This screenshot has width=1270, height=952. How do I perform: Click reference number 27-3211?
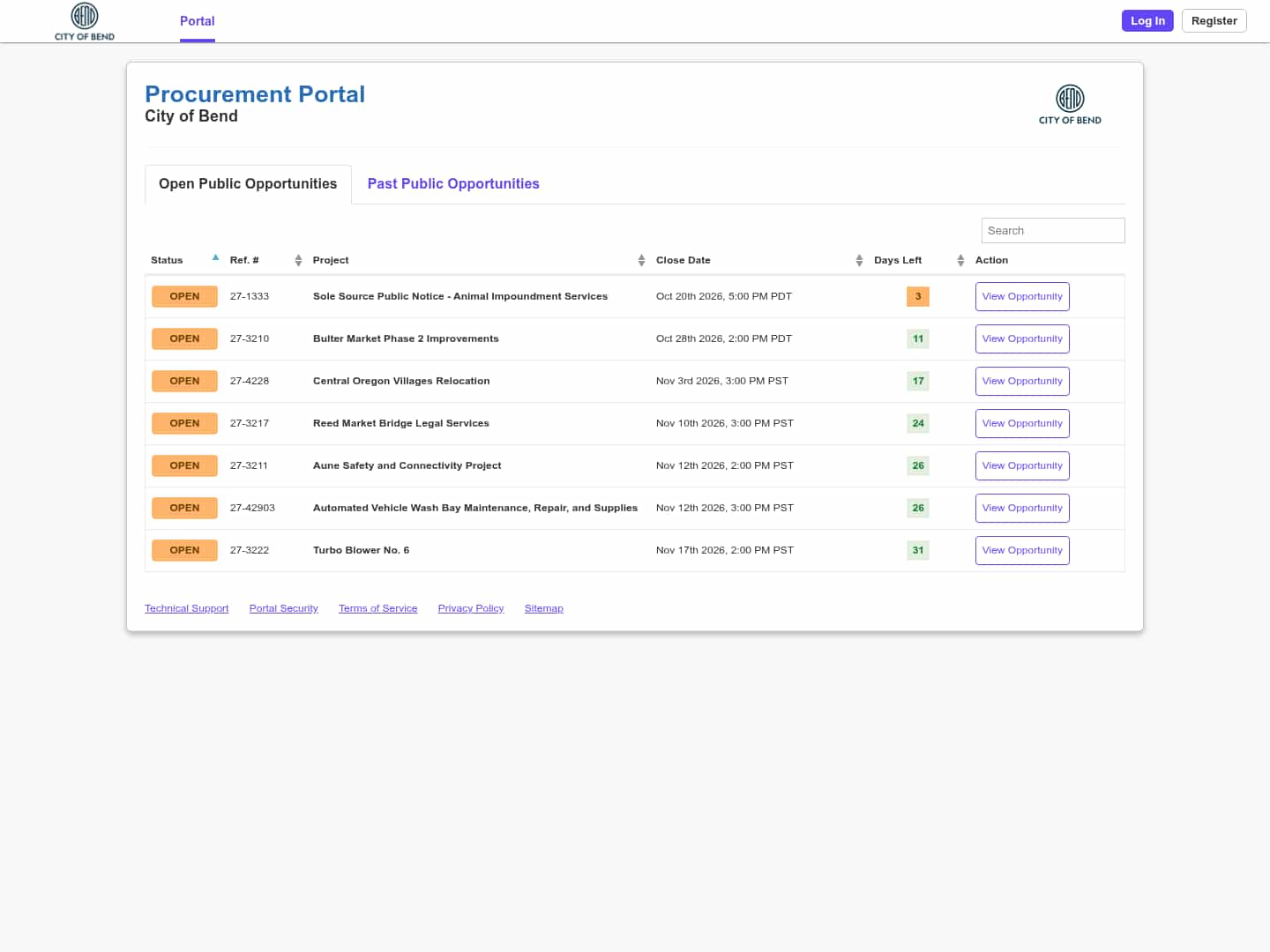(x=249, y=465)
